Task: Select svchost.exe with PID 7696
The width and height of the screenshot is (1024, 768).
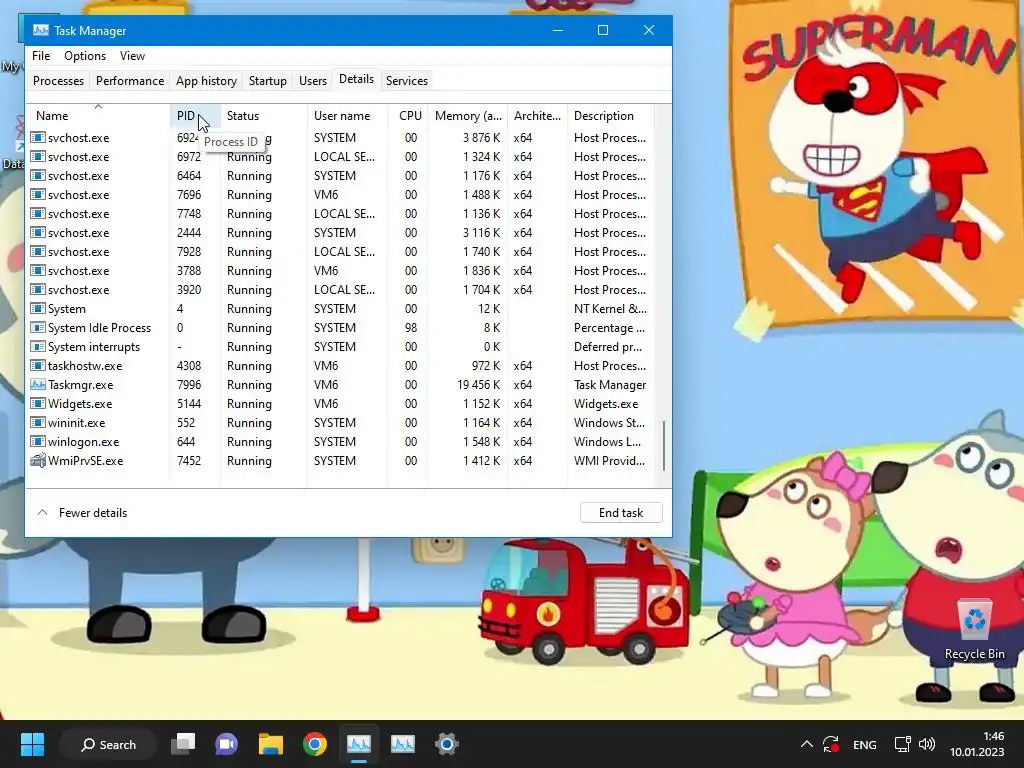Action: point(340,195)
